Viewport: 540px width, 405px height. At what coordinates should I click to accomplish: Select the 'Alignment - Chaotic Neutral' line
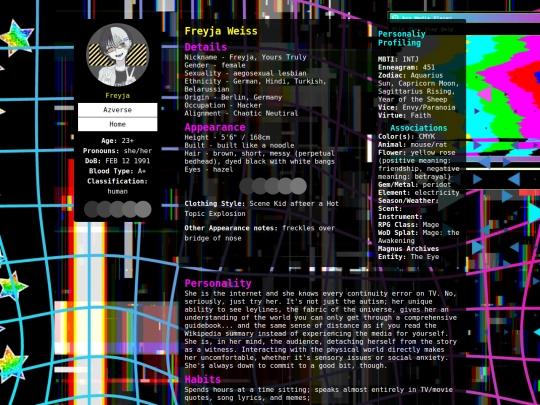pyautogui.click(x=241, y=113)
